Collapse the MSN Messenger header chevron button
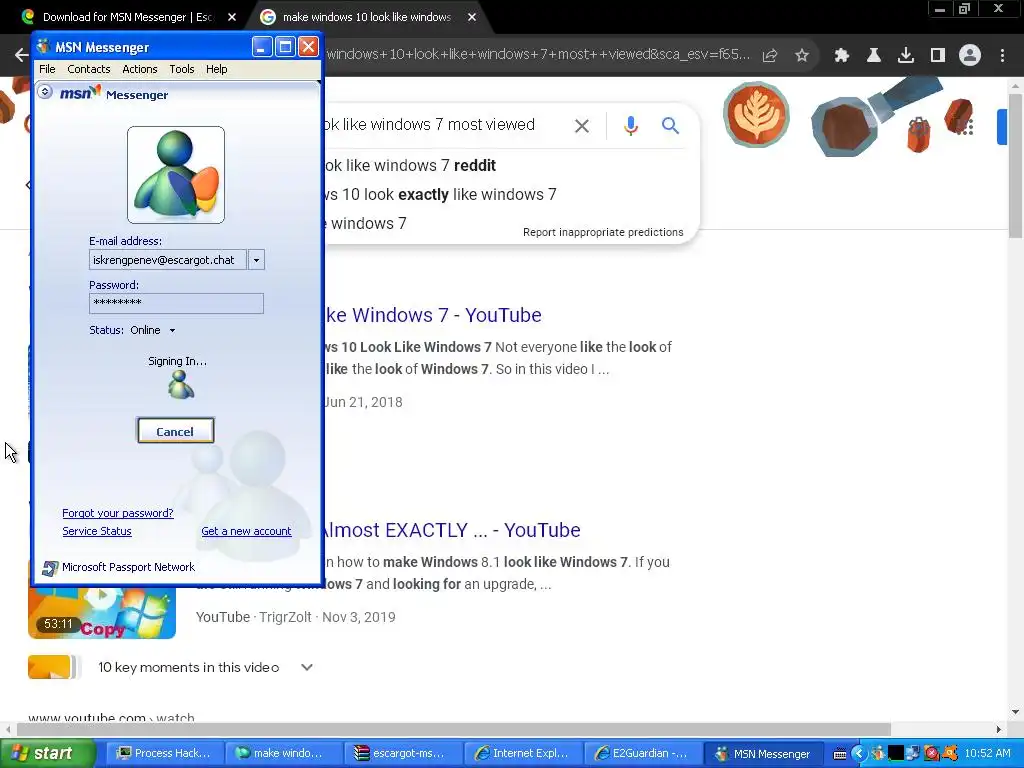Screen dimensions: 1024x768 45,91
